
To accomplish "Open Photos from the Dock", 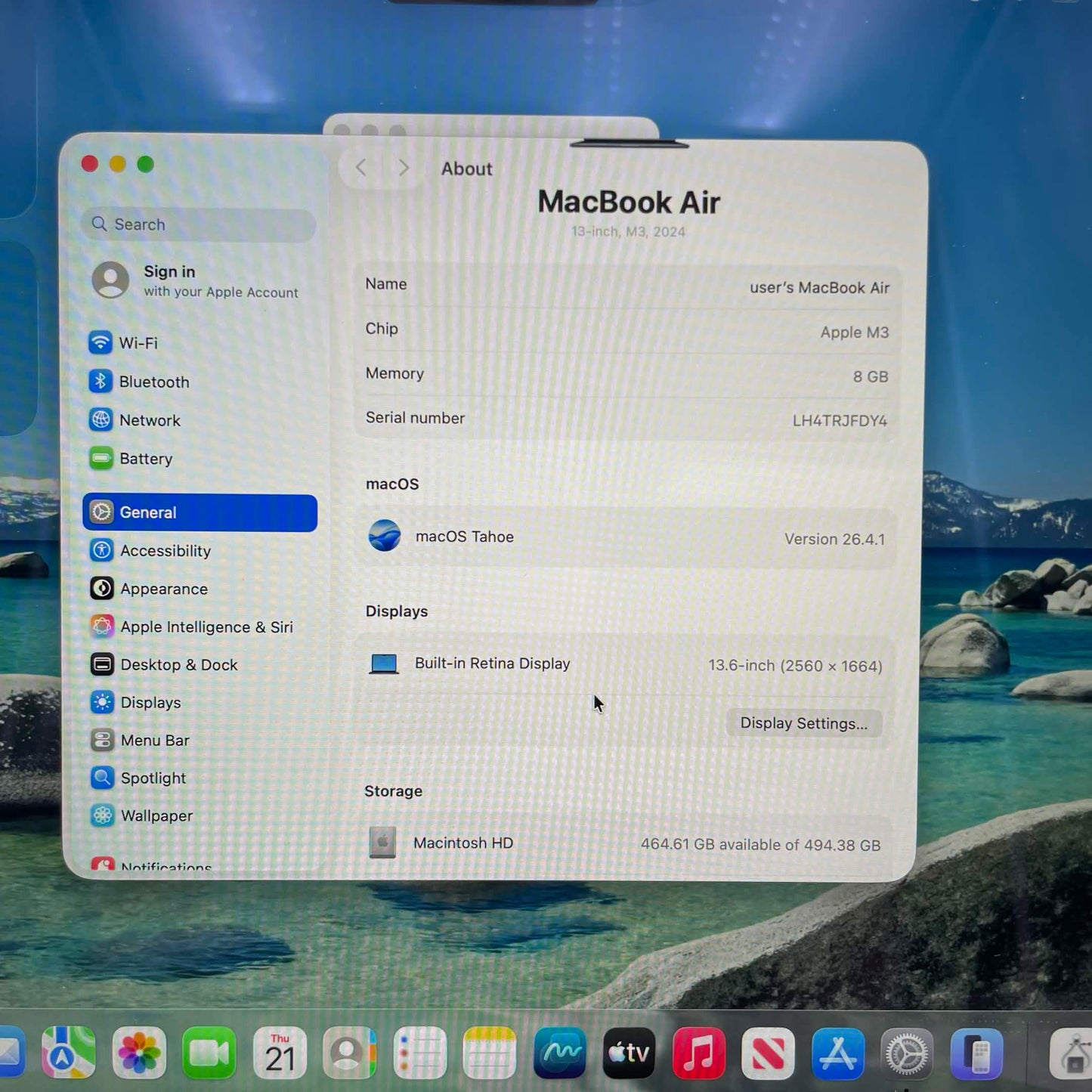I will pyautogui.click(x=139, y=1052).
